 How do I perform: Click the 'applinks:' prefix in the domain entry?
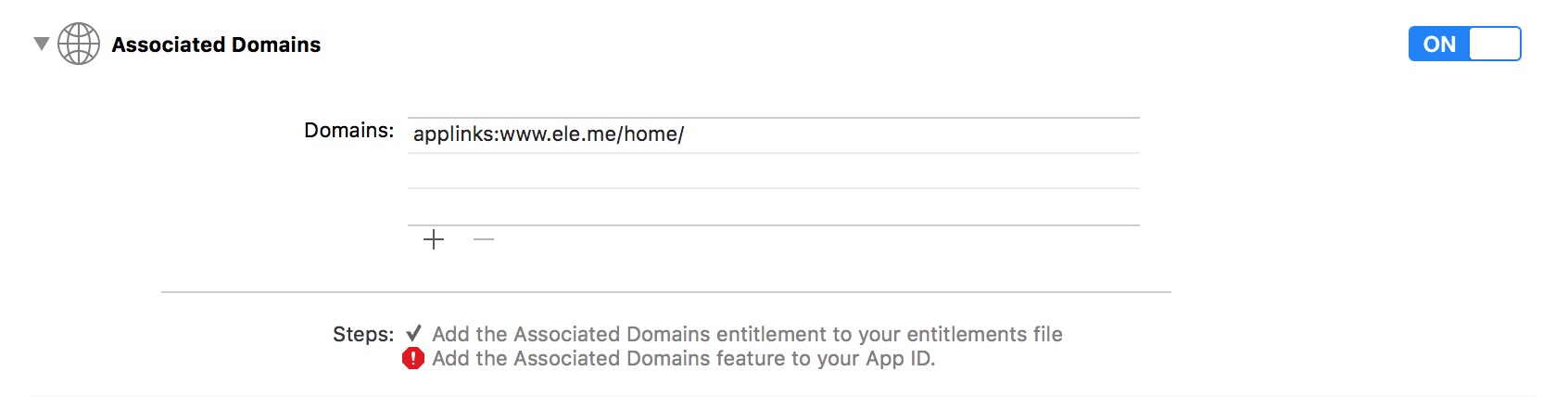[x=455, y=134]
